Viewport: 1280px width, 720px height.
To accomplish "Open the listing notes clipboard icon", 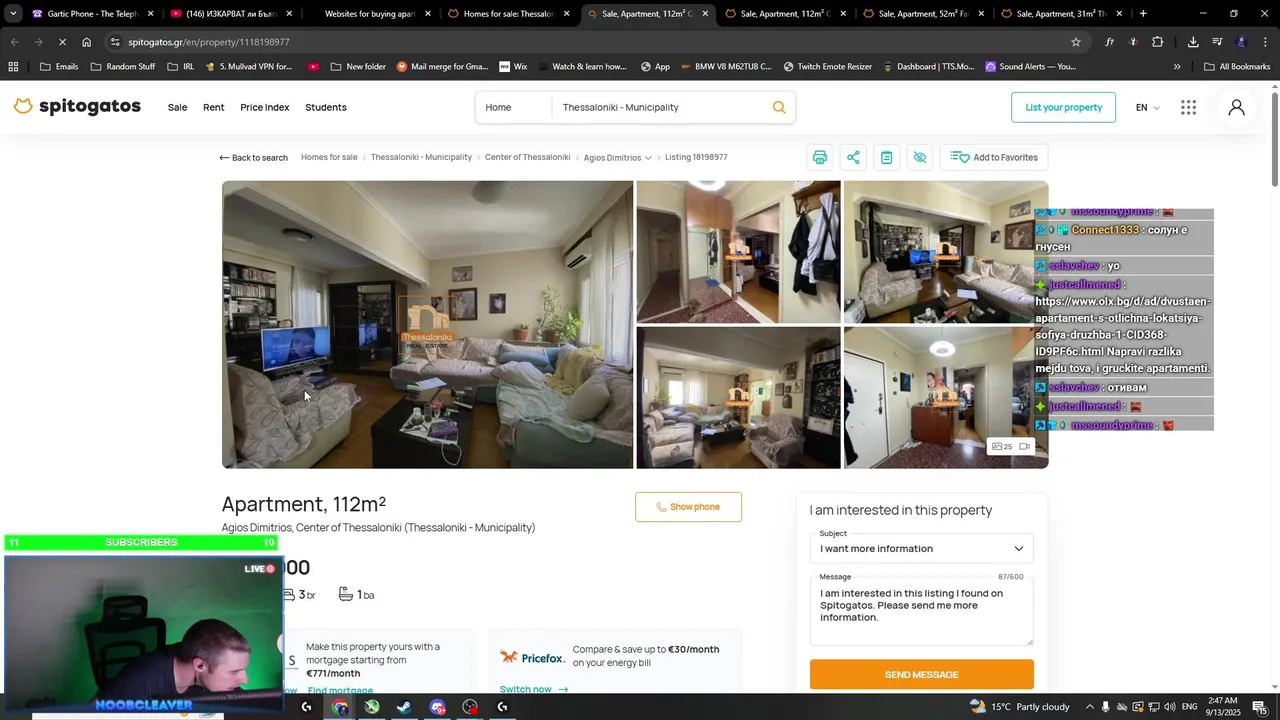I will pyautogui.click(x=886, y=157).
